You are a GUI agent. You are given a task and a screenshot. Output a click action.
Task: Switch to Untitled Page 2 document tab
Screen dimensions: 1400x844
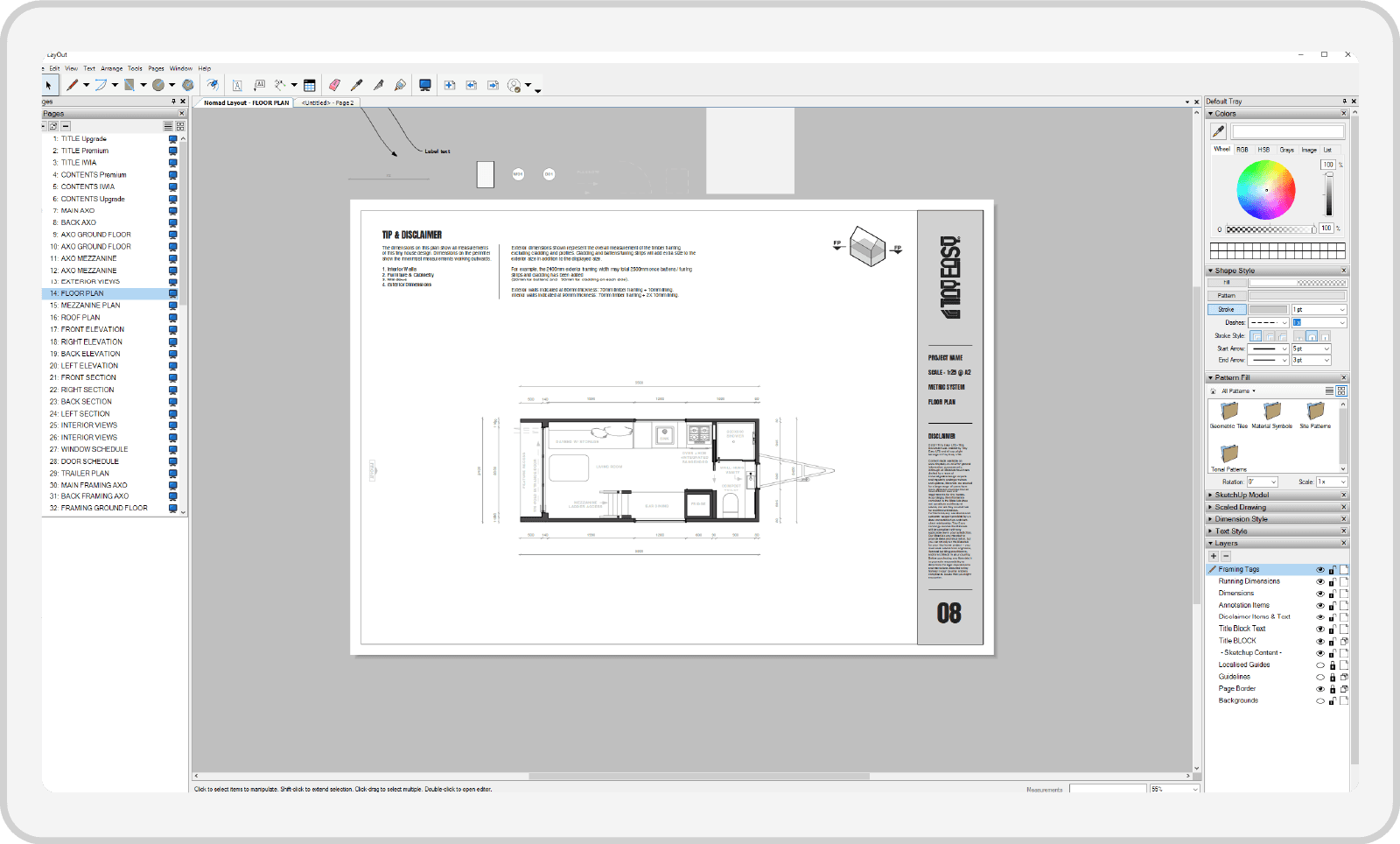click(328, 102)
